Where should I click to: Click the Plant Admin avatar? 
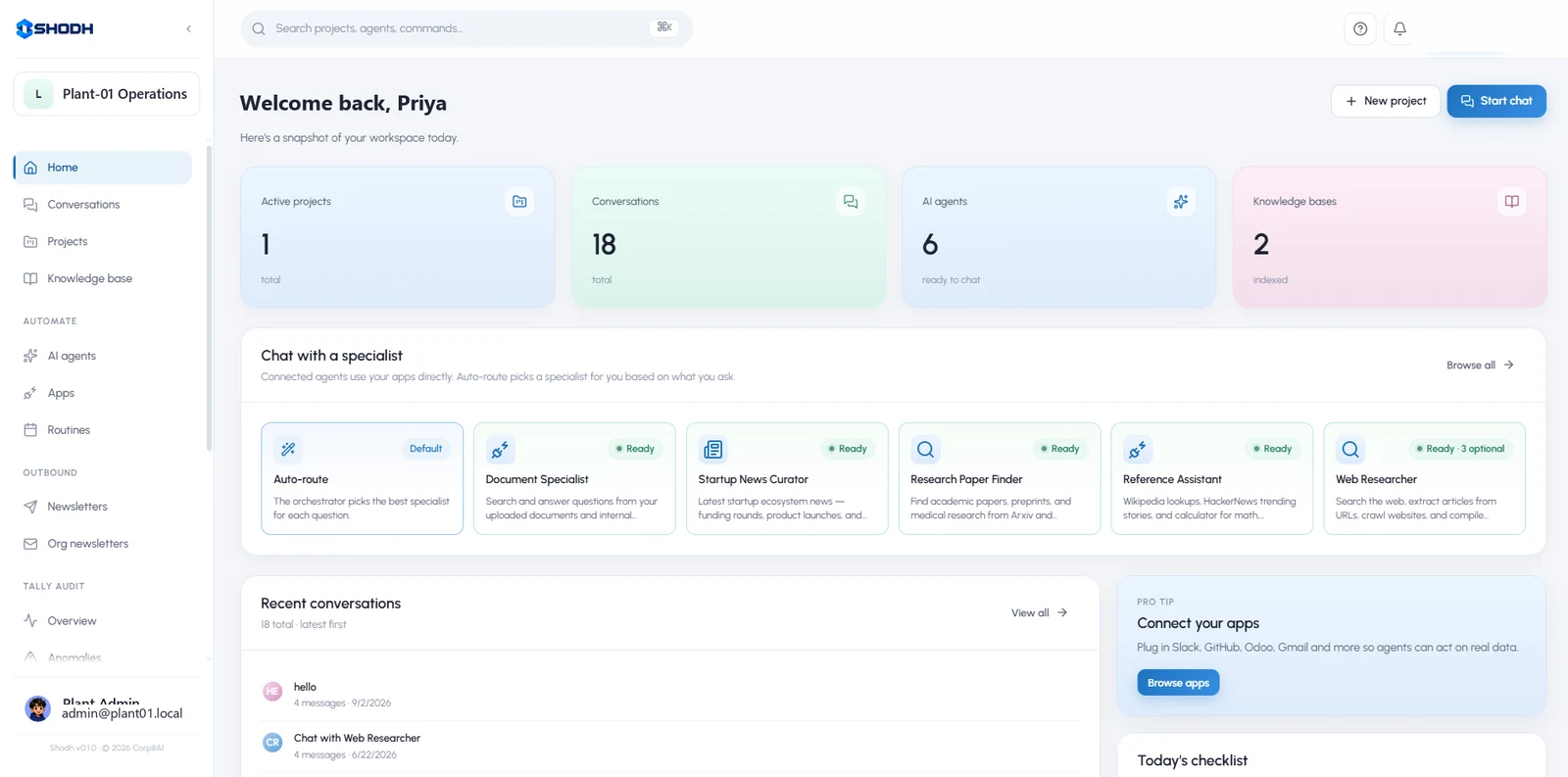37,708
